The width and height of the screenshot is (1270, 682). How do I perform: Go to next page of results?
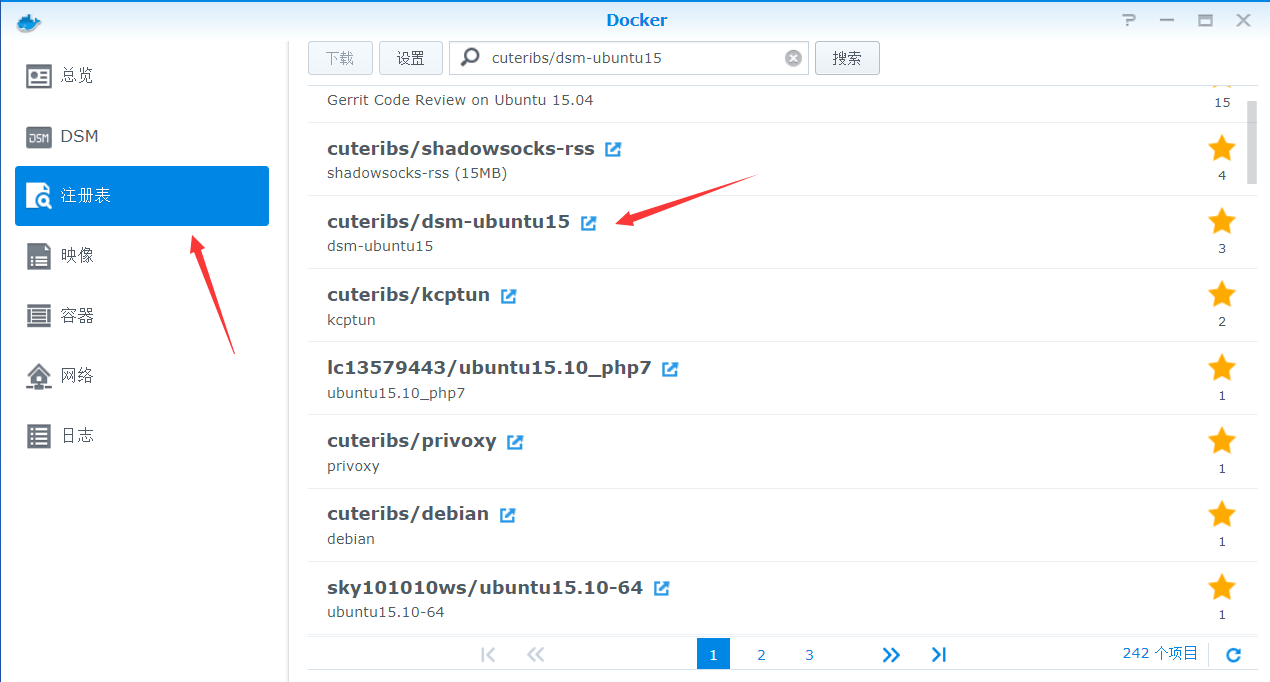[x=891, y=655]
